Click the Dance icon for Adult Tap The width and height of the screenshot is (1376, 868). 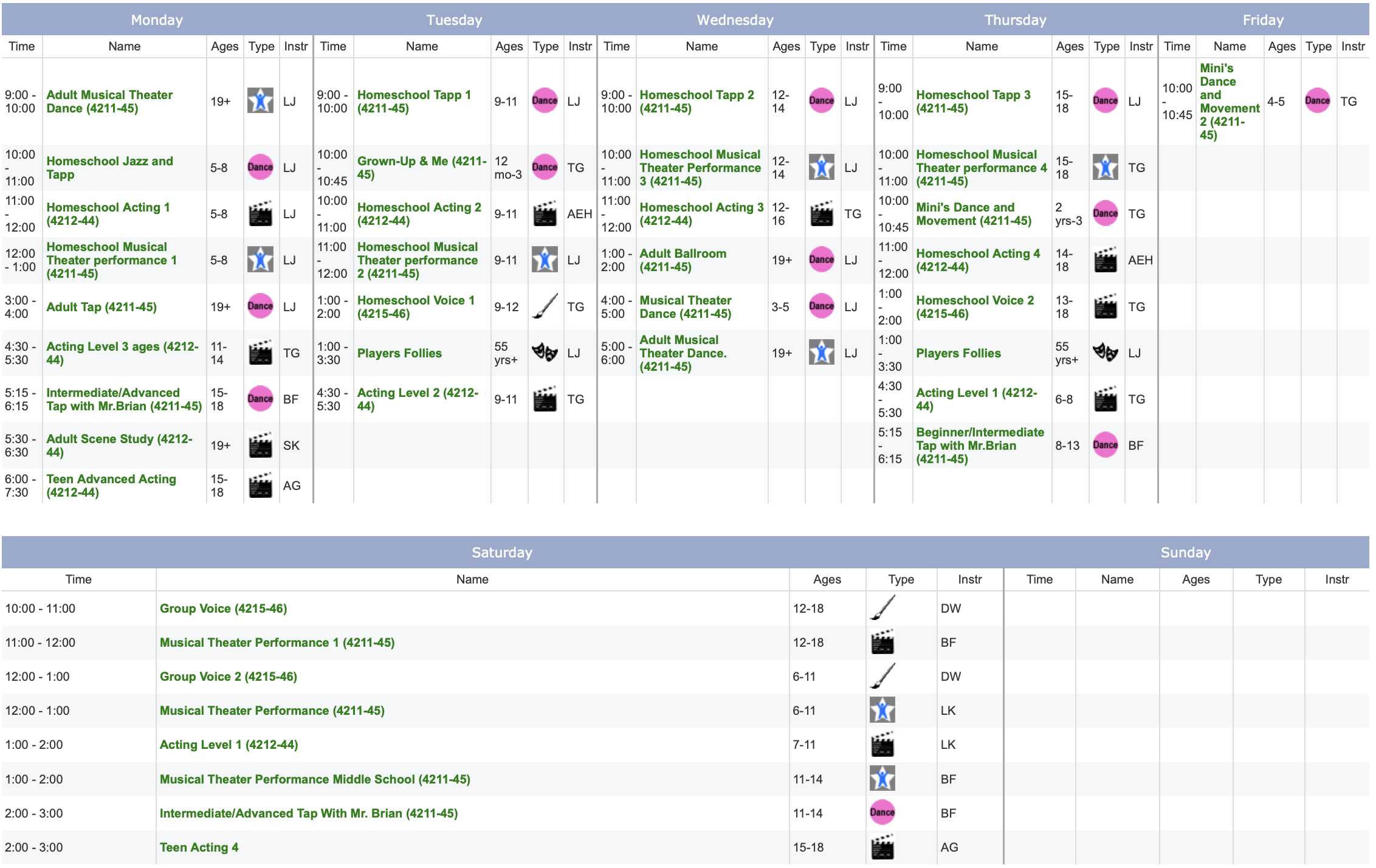tap(260, 306)
